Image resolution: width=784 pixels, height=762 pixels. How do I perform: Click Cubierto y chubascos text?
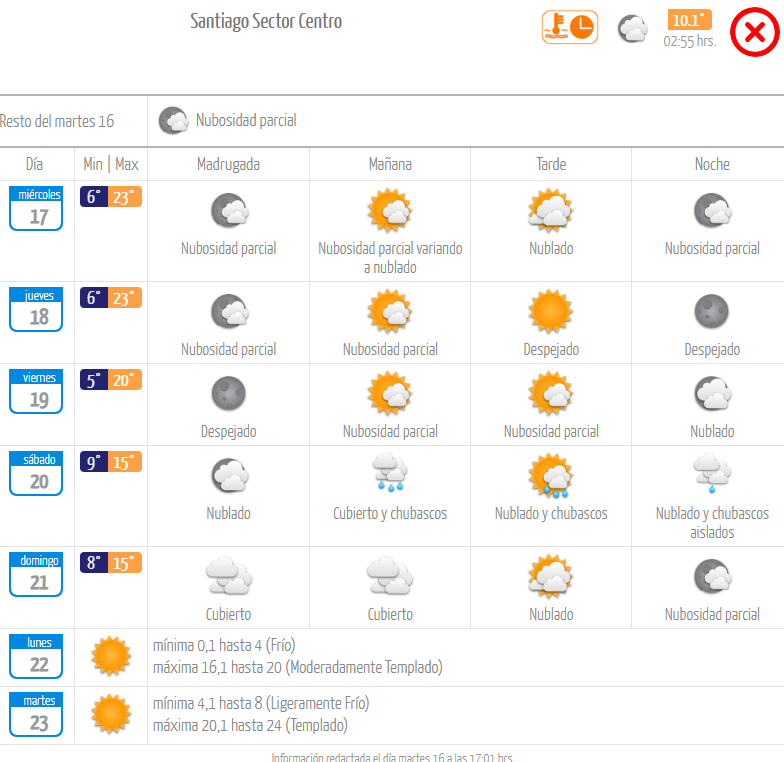pyautogui.click(x=390, y=514)
